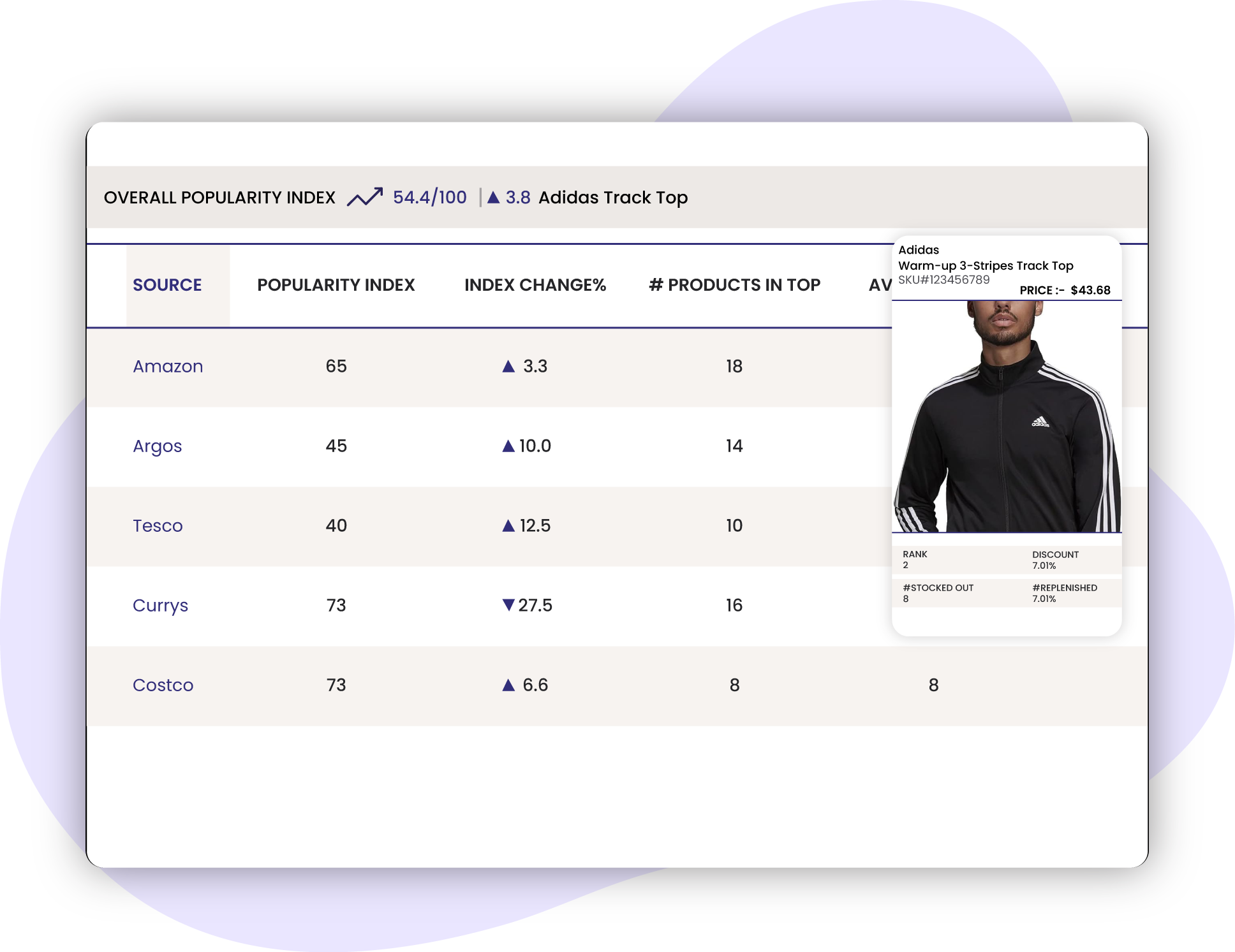This screenshot has width=1235, height=952.
Task: Click Costco's popularity index 73
Action: (336, 685)
